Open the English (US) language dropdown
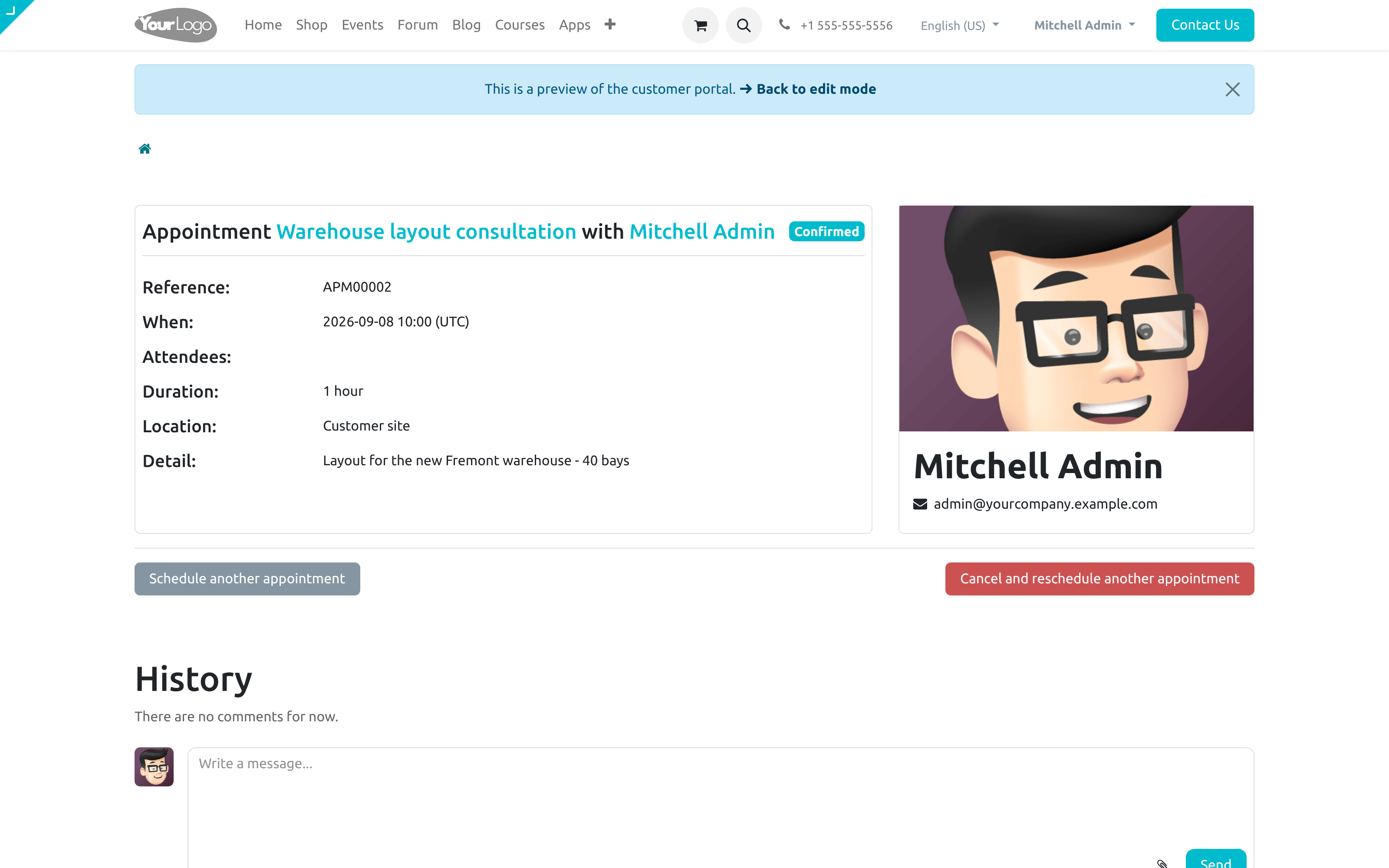Image resolution: width=1389 pixels, height=868 pixels. tap(960, 25)
